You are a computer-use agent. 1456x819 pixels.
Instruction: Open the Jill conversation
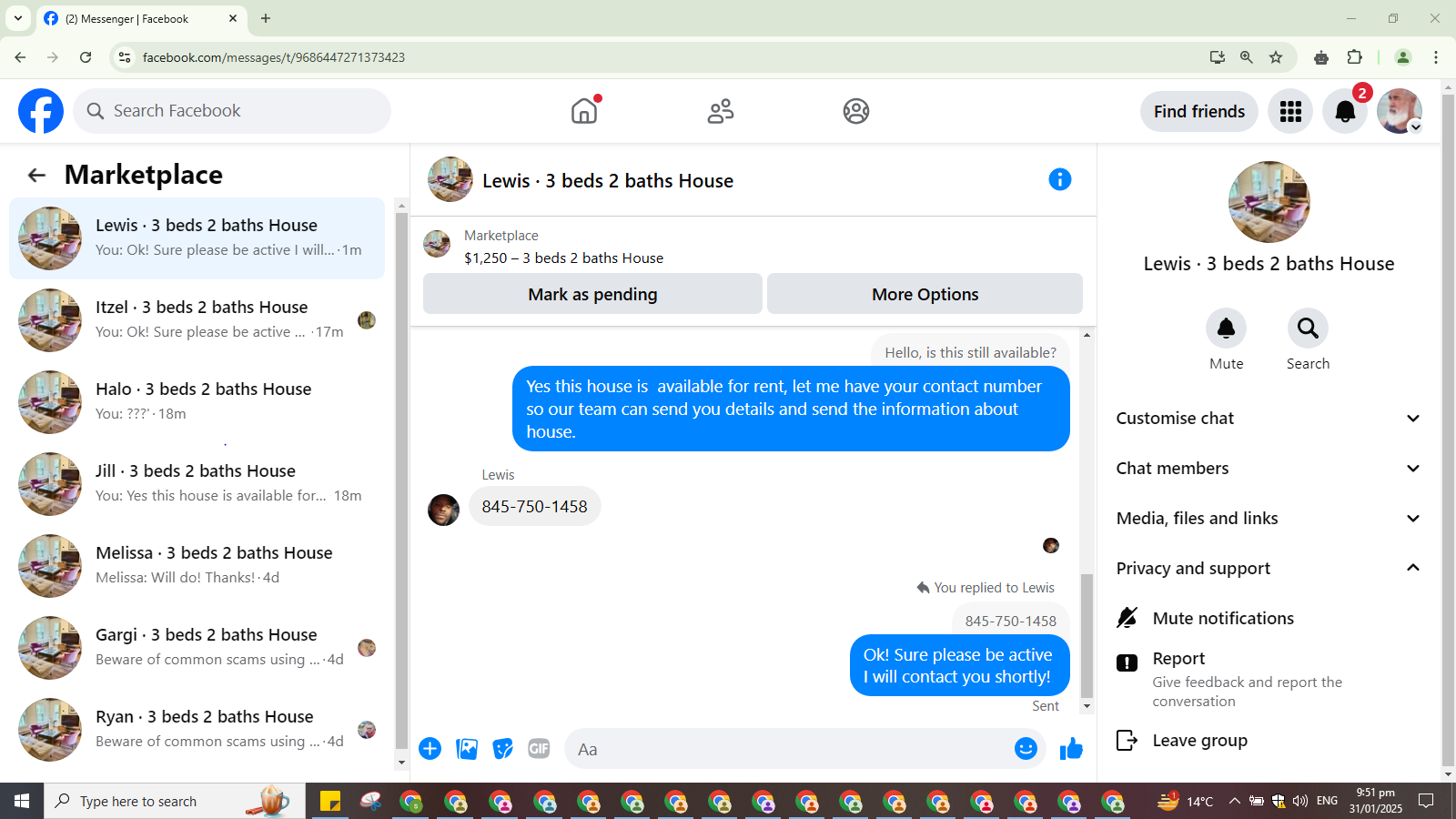(x=197, y=484)
